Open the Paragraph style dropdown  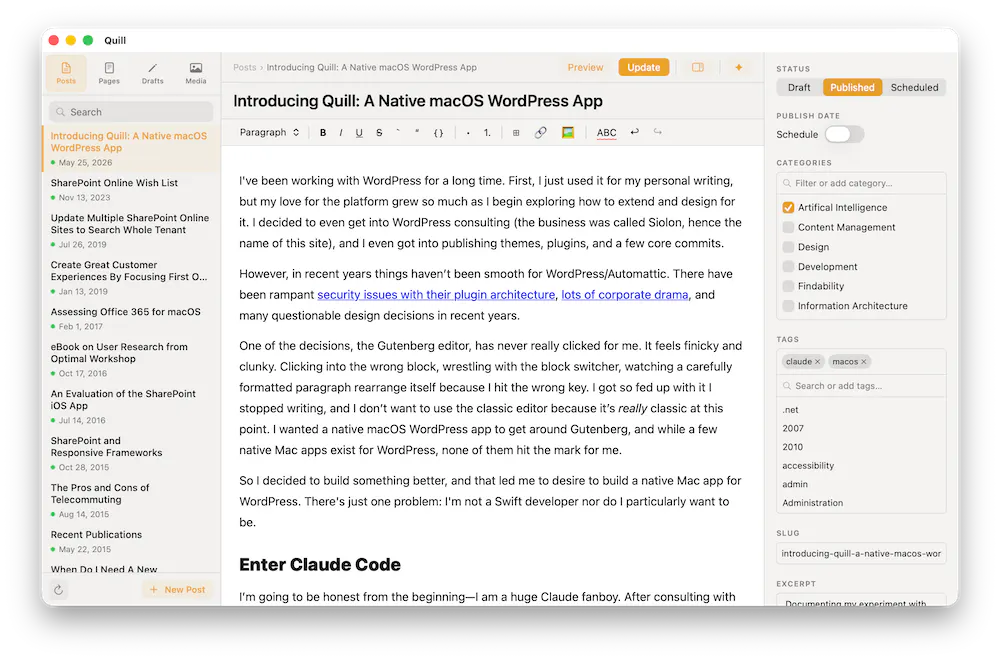click(x=269, y=133)
